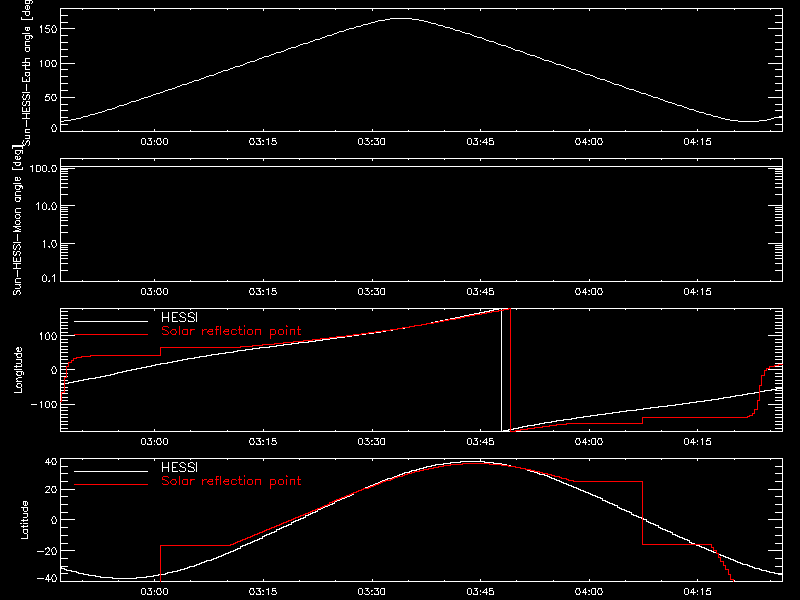This screenshot has width=800, height=600.
Task: Click the 150 value on Earth angle axis
Action: coord(47,29)
